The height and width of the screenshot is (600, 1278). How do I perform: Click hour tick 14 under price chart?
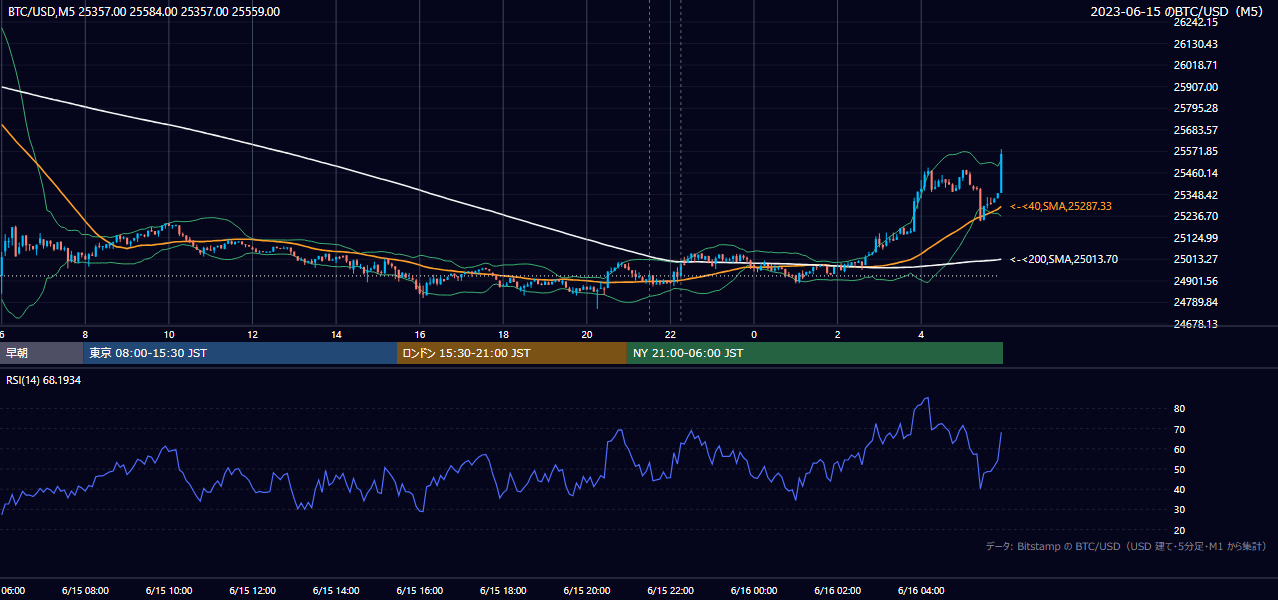click(x=336, y=334)
